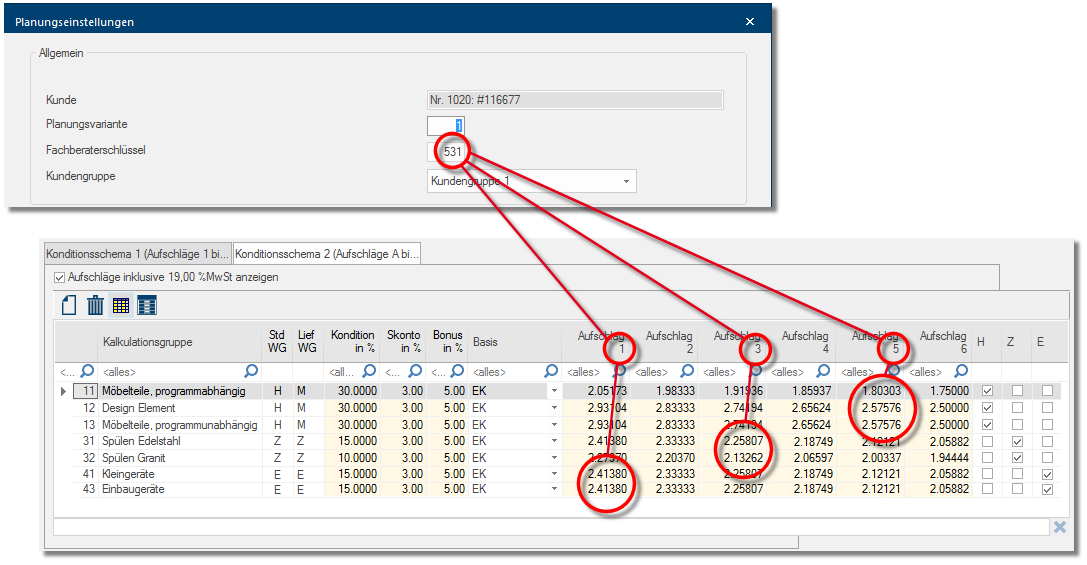Open Basis dropdown in Möbelteile, programmabhängig row
This screenshot has height=565, width=1087.
click(552, 391)
